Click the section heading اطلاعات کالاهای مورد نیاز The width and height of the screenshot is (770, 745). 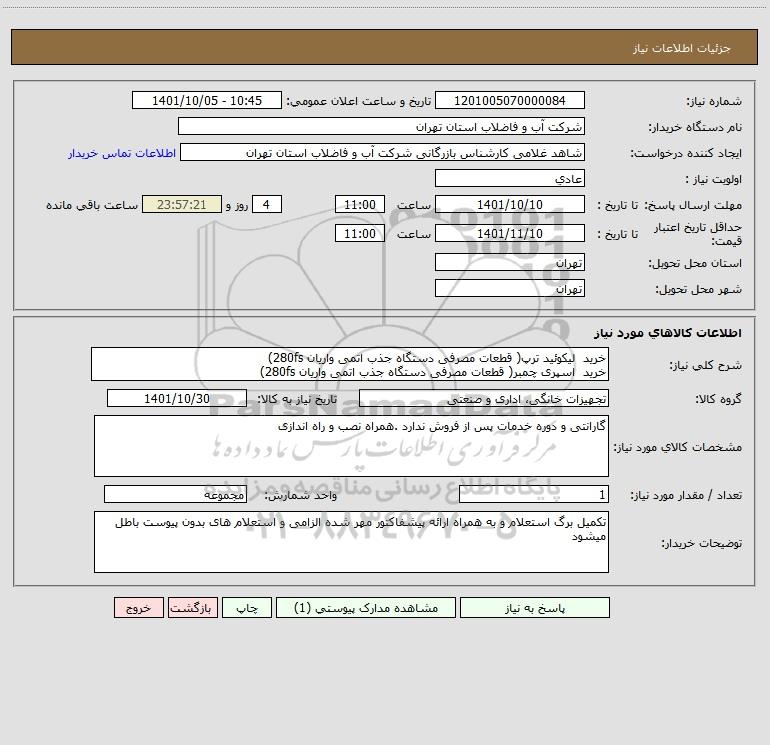pyautogui.click(x=668, y=333)
